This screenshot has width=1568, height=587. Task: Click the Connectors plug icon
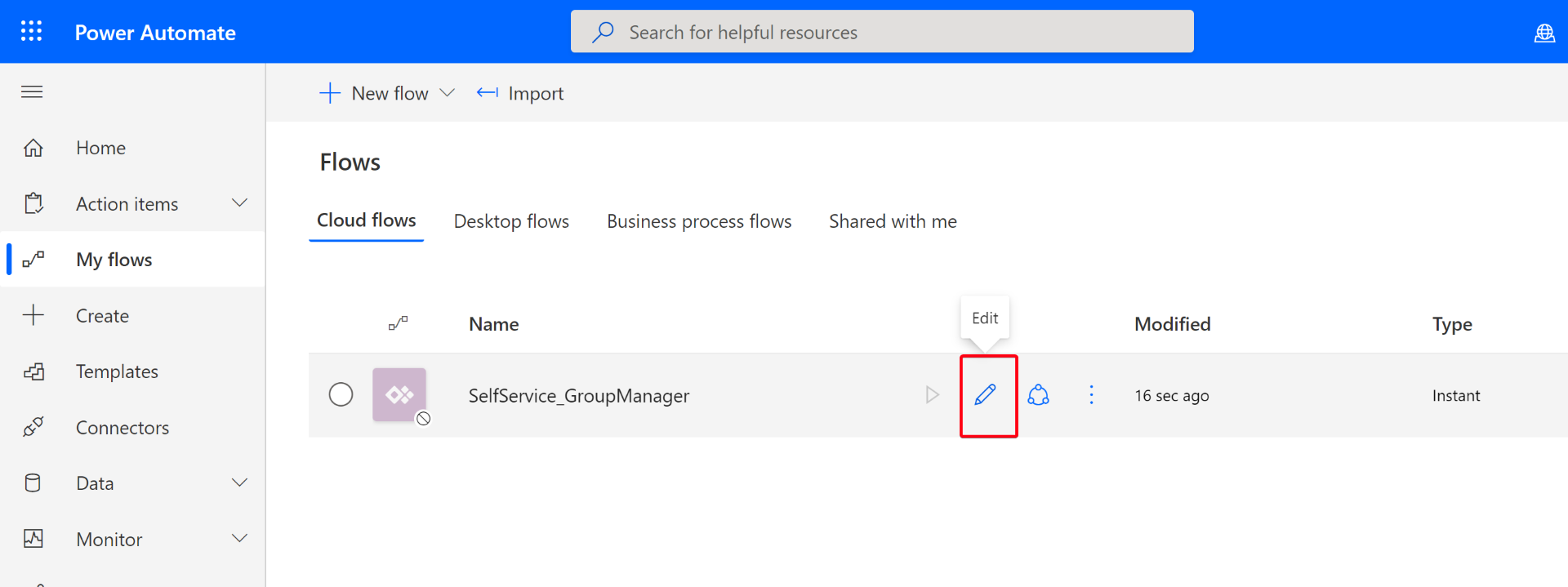tap(33, 427)
